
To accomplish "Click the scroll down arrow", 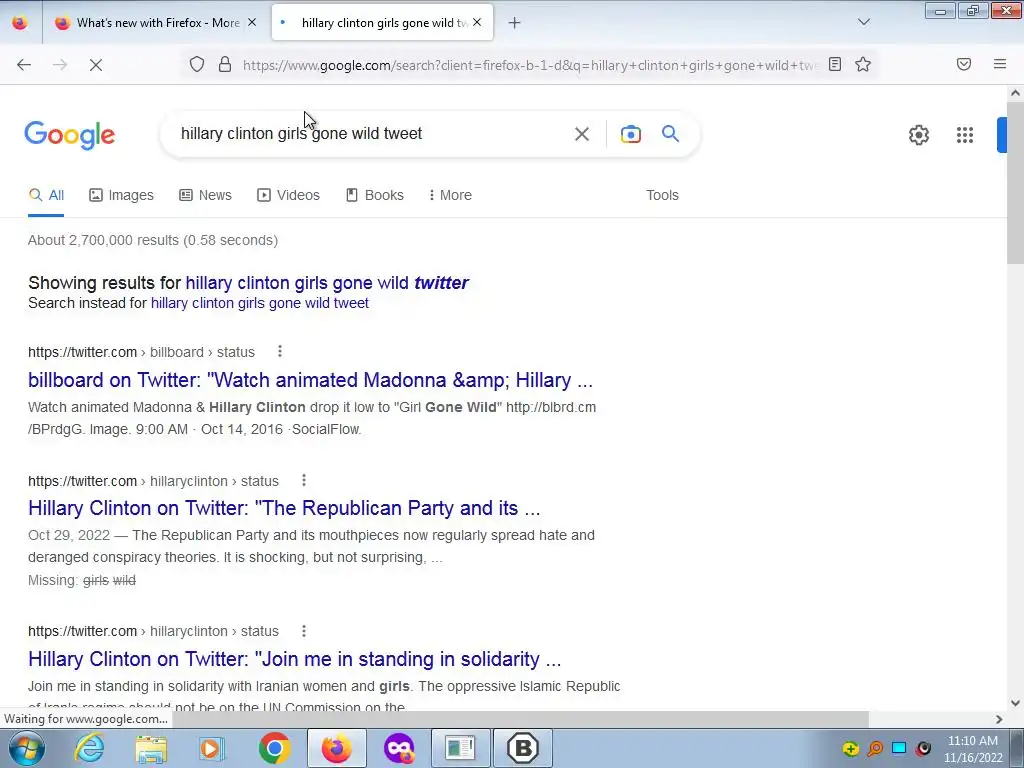I will (1015, 703).
